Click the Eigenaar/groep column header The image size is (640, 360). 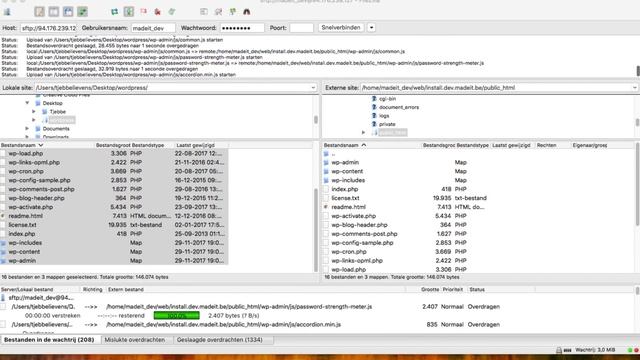pyautogui.click(x=590, y=145)
